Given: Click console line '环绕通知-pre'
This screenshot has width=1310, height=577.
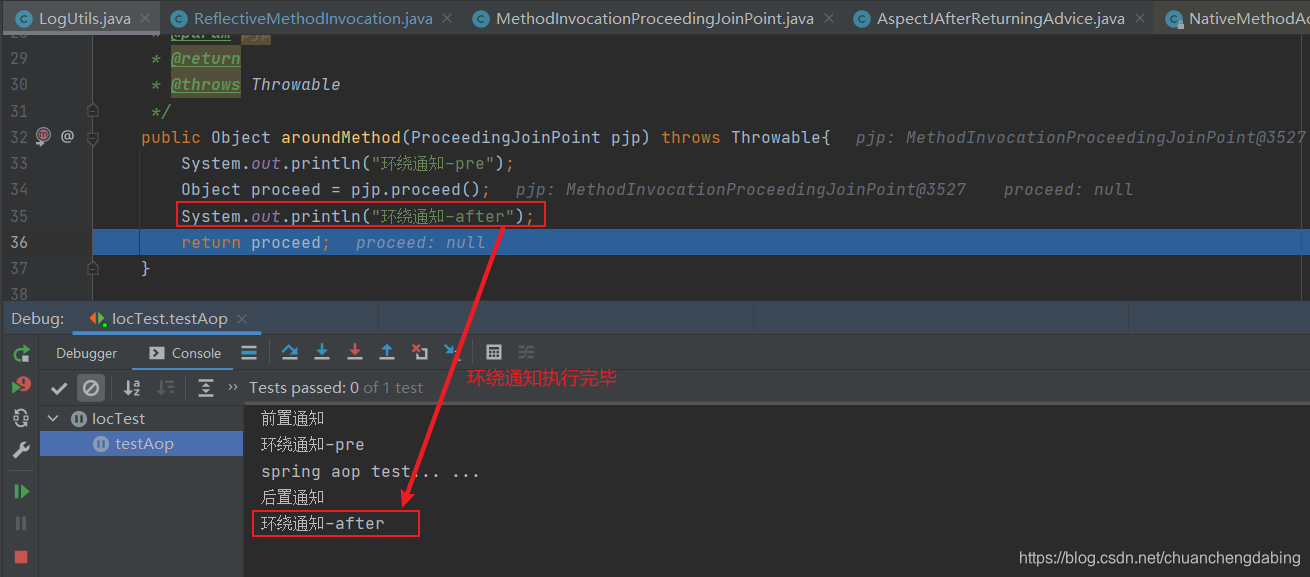Looking at the screenshot, I should (x=313, y=444).
